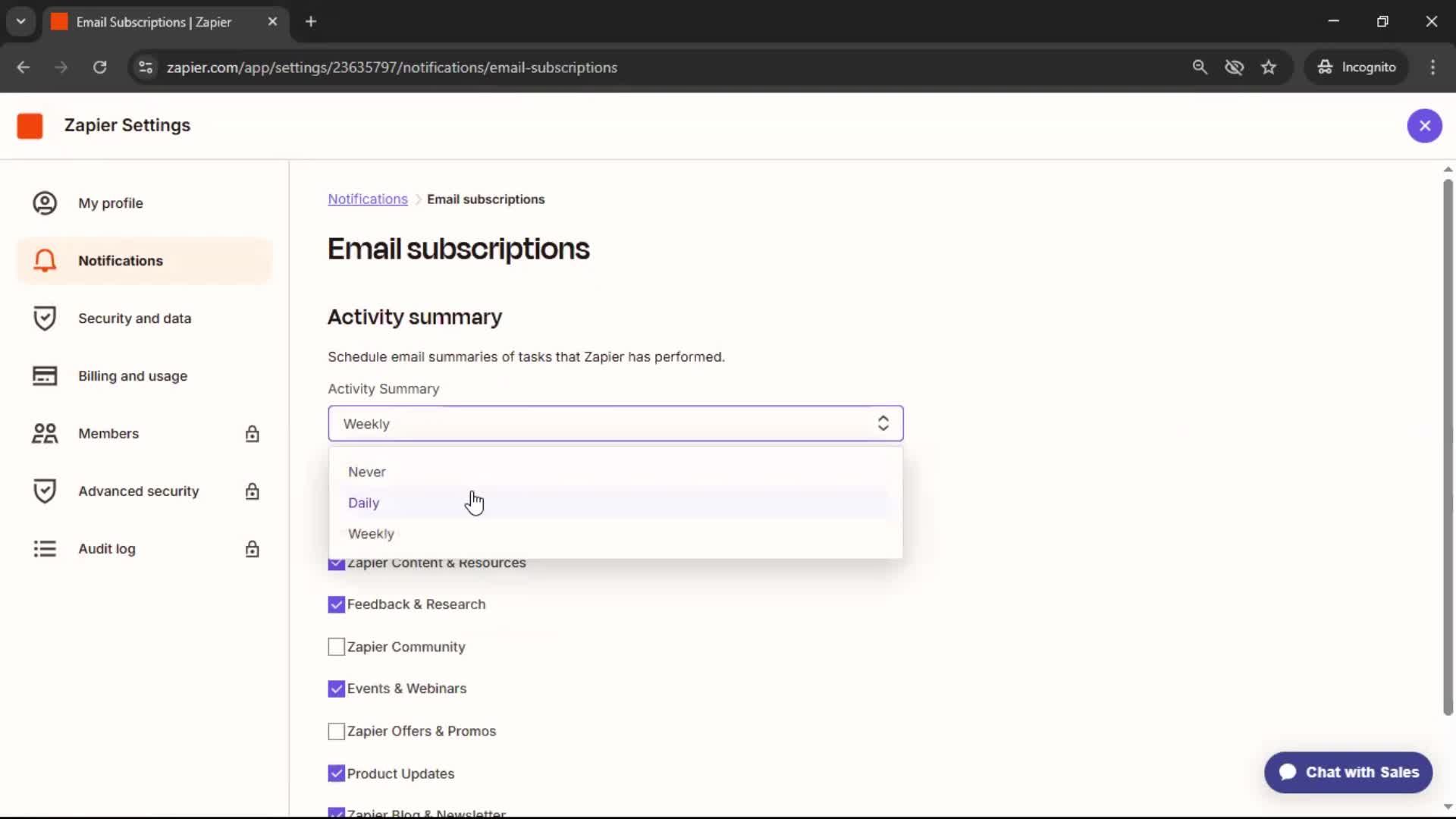Click the Security and data shield icon
The height and width of the screenshot is (819, 1456).
point(45,318)
